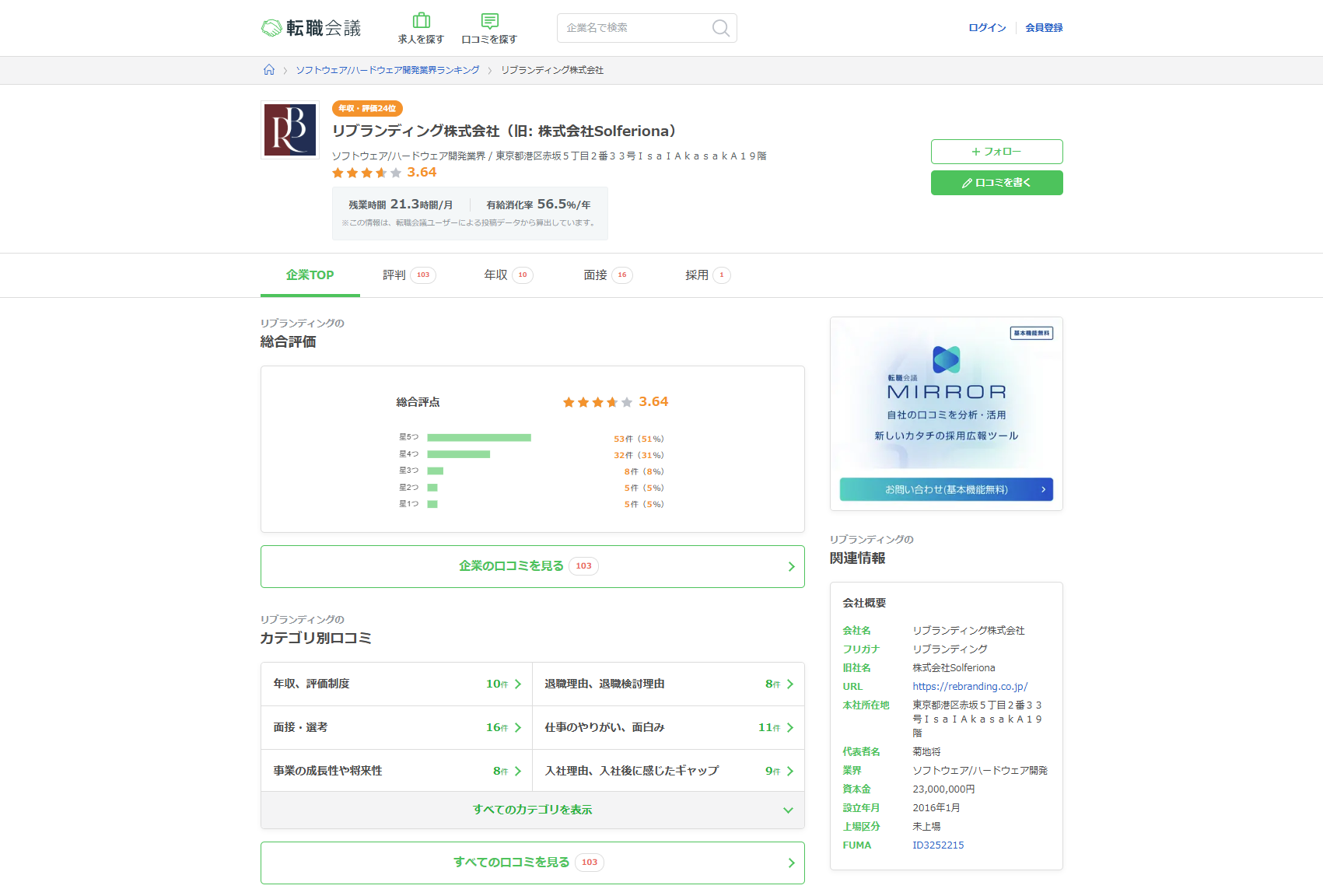
Task: Click the 転職会議 logo
Action: pyautogui.click(x=311, y=28)
